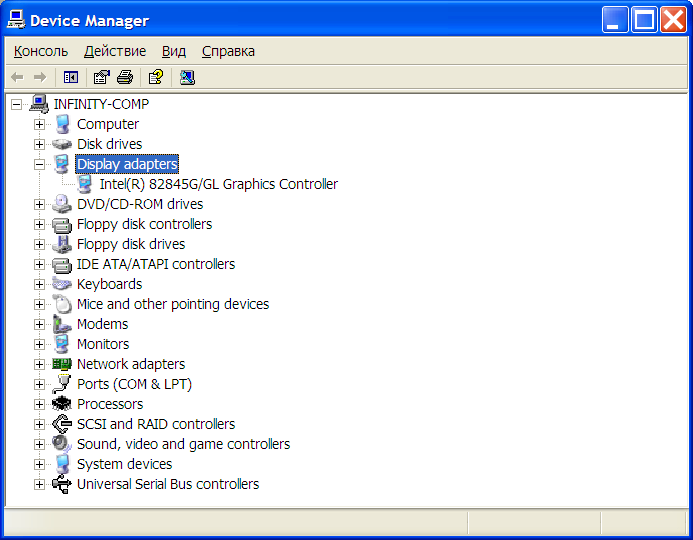Select the Ports (COM & LPT) item

[134, 384]
